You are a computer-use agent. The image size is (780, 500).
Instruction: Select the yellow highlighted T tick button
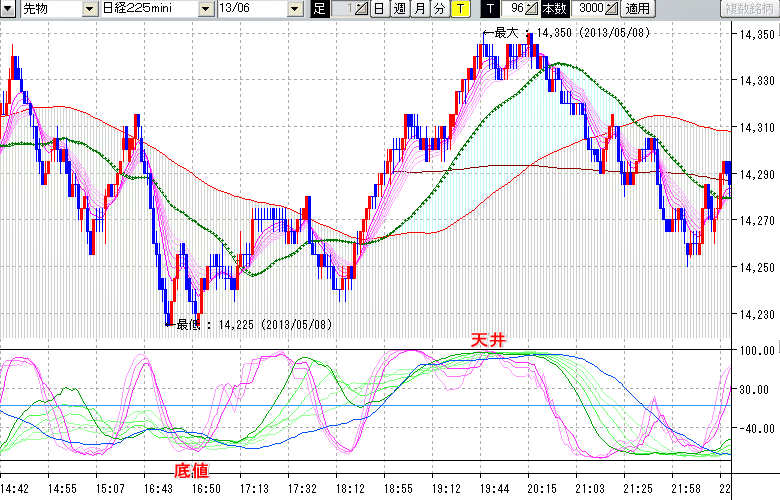[459, 9]
